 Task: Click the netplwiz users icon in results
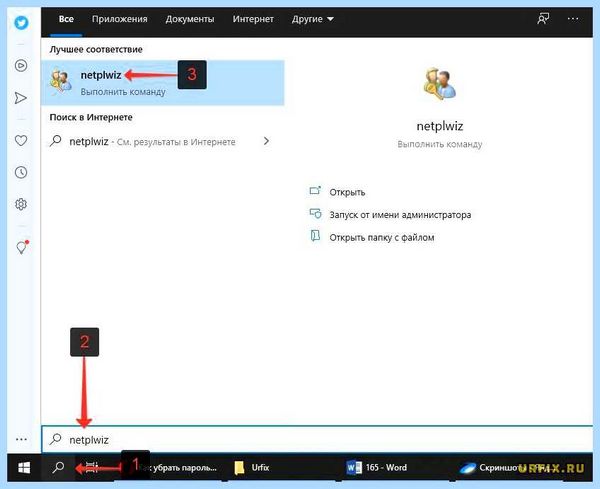pos(61,82)
